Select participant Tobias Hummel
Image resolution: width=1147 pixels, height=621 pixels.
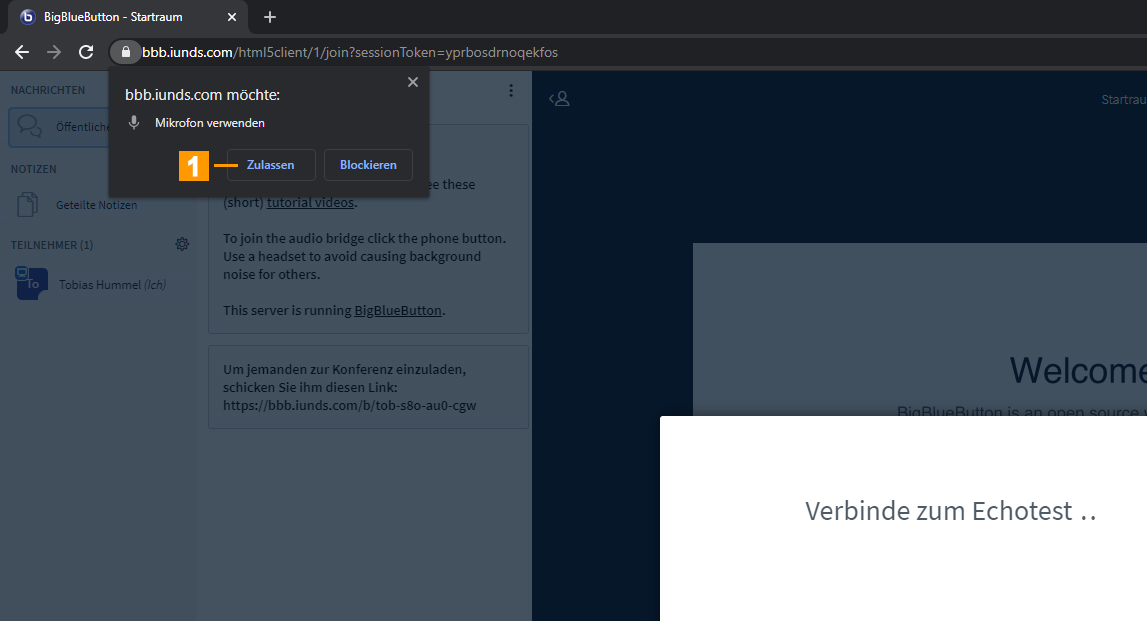pyautogui.click(x=112, y=285)
